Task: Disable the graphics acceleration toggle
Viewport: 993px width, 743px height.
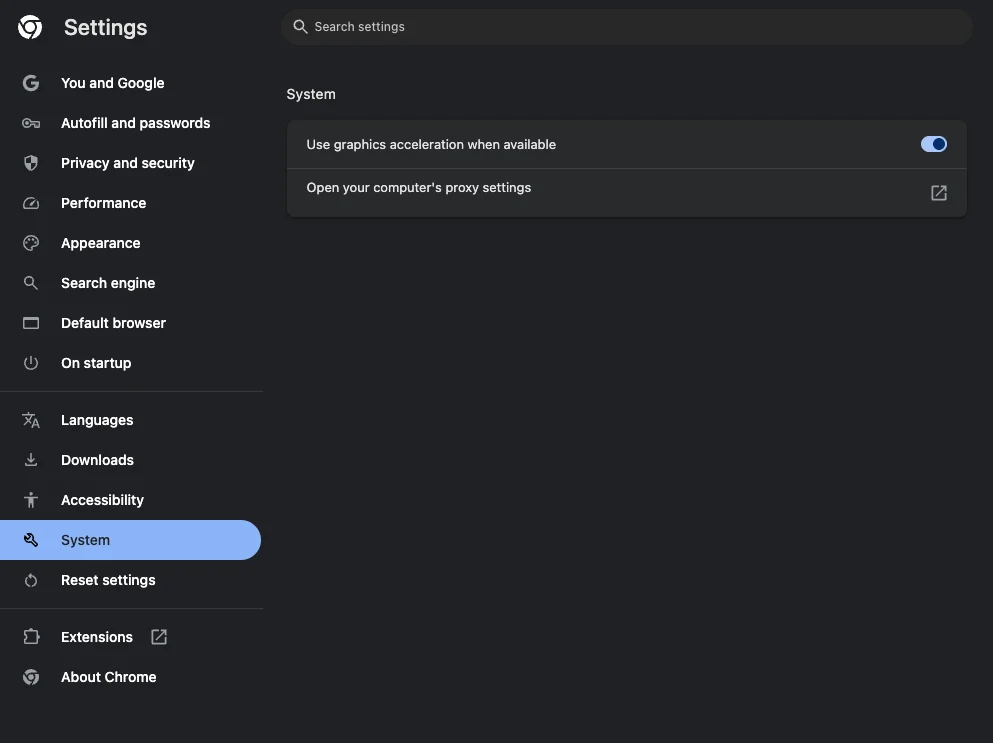Action: pos(933,144)
